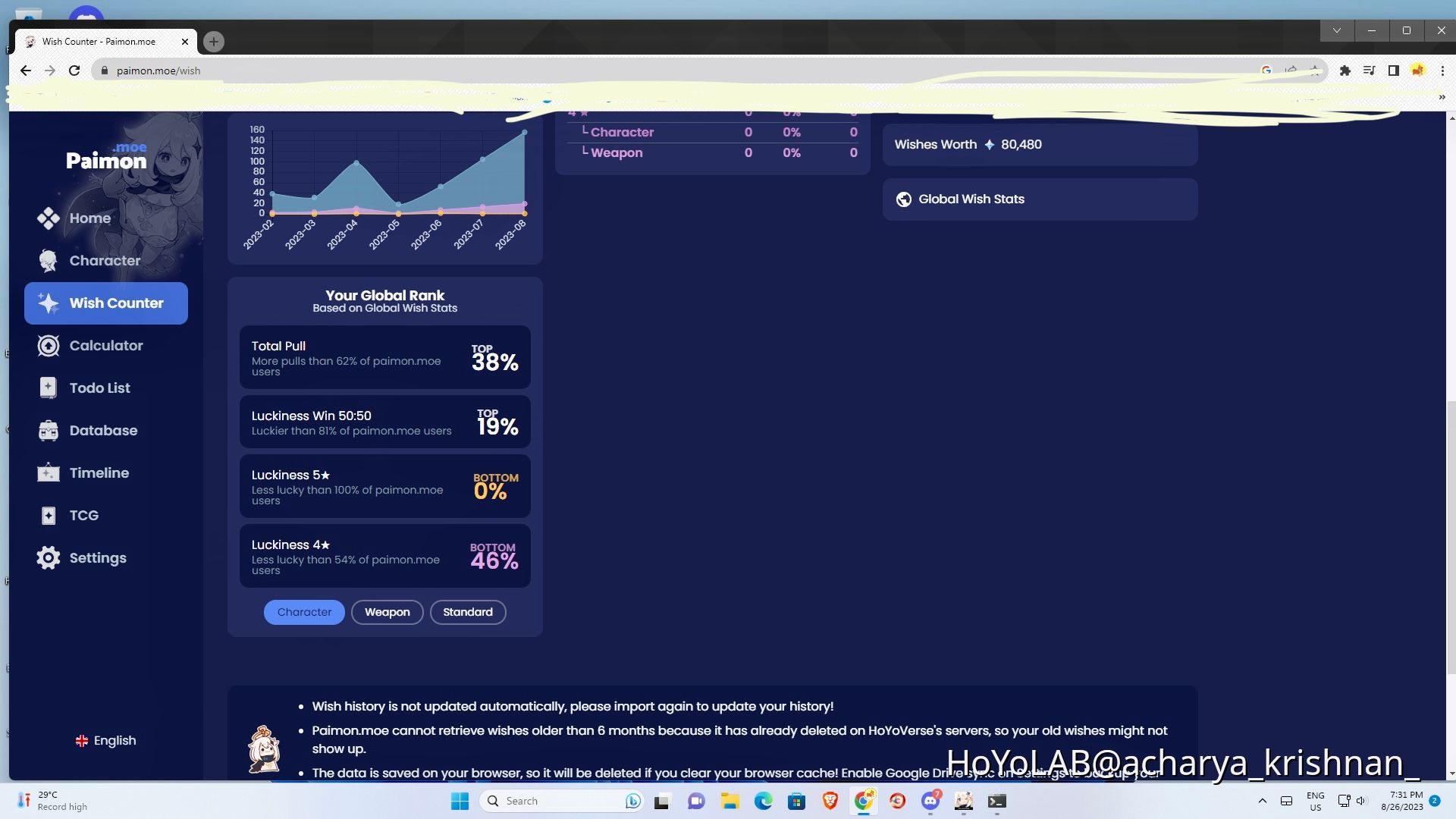The width and height of the screenshot is (1456, 819).
Task: Open Todo List sidebar icon
Action: (48, 388)
